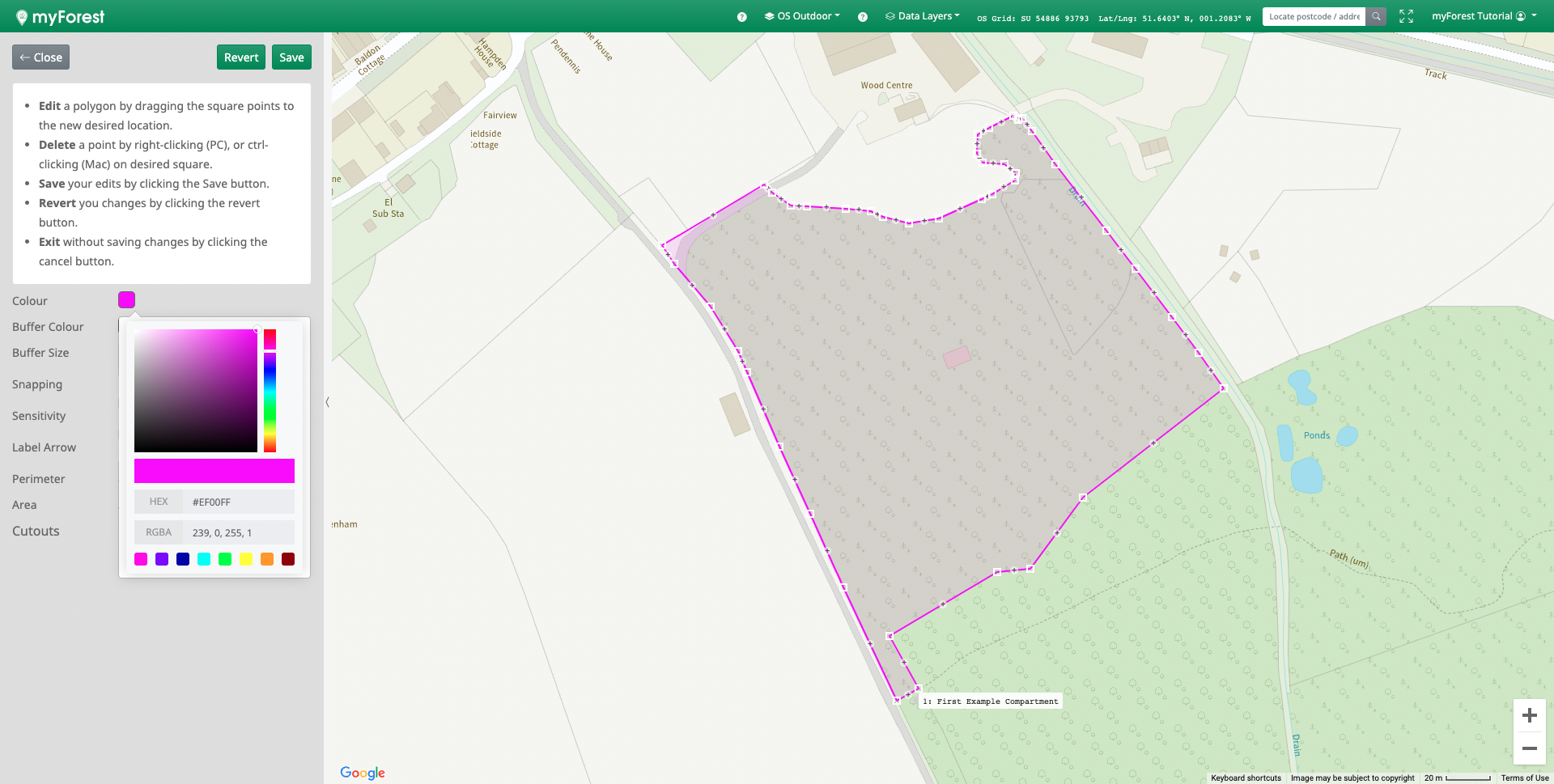The height and width of the screenshot is (784, 1554).
Task: Select the dark red preset swatch
Action: (x=288, y=559)
